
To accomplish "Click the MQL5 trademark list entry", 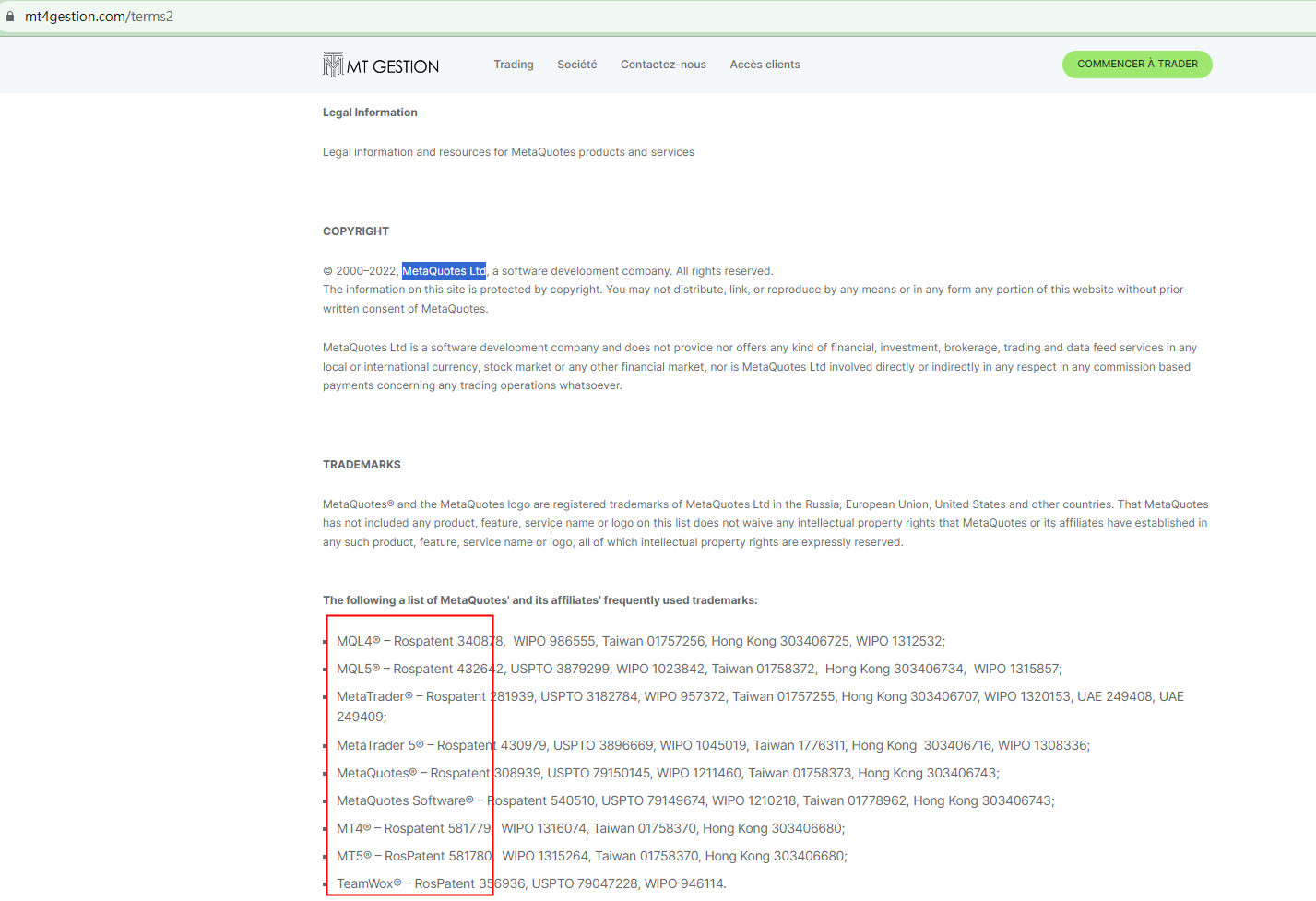I will click(699, 669).
